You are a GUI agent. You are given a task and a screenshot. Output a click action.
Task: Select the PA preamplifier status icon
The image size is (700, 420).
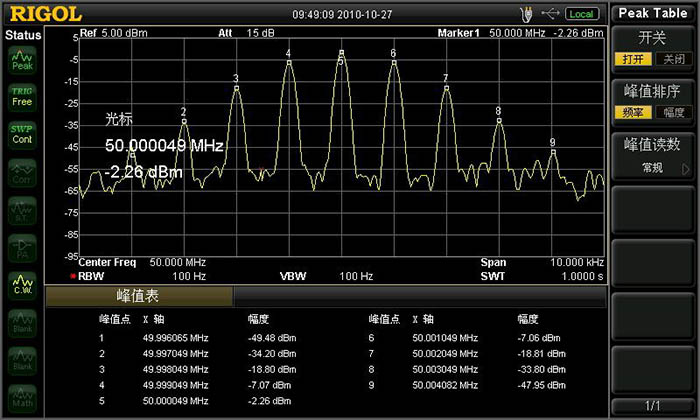click(21, 249)
